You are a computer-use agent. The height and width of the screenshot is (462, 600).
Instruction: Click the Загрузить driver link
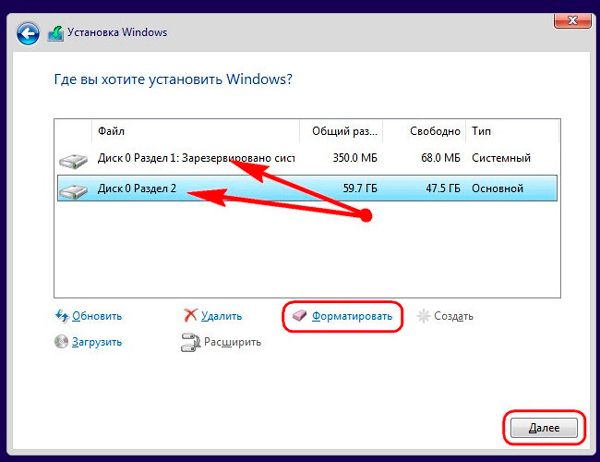click(97, 342)
